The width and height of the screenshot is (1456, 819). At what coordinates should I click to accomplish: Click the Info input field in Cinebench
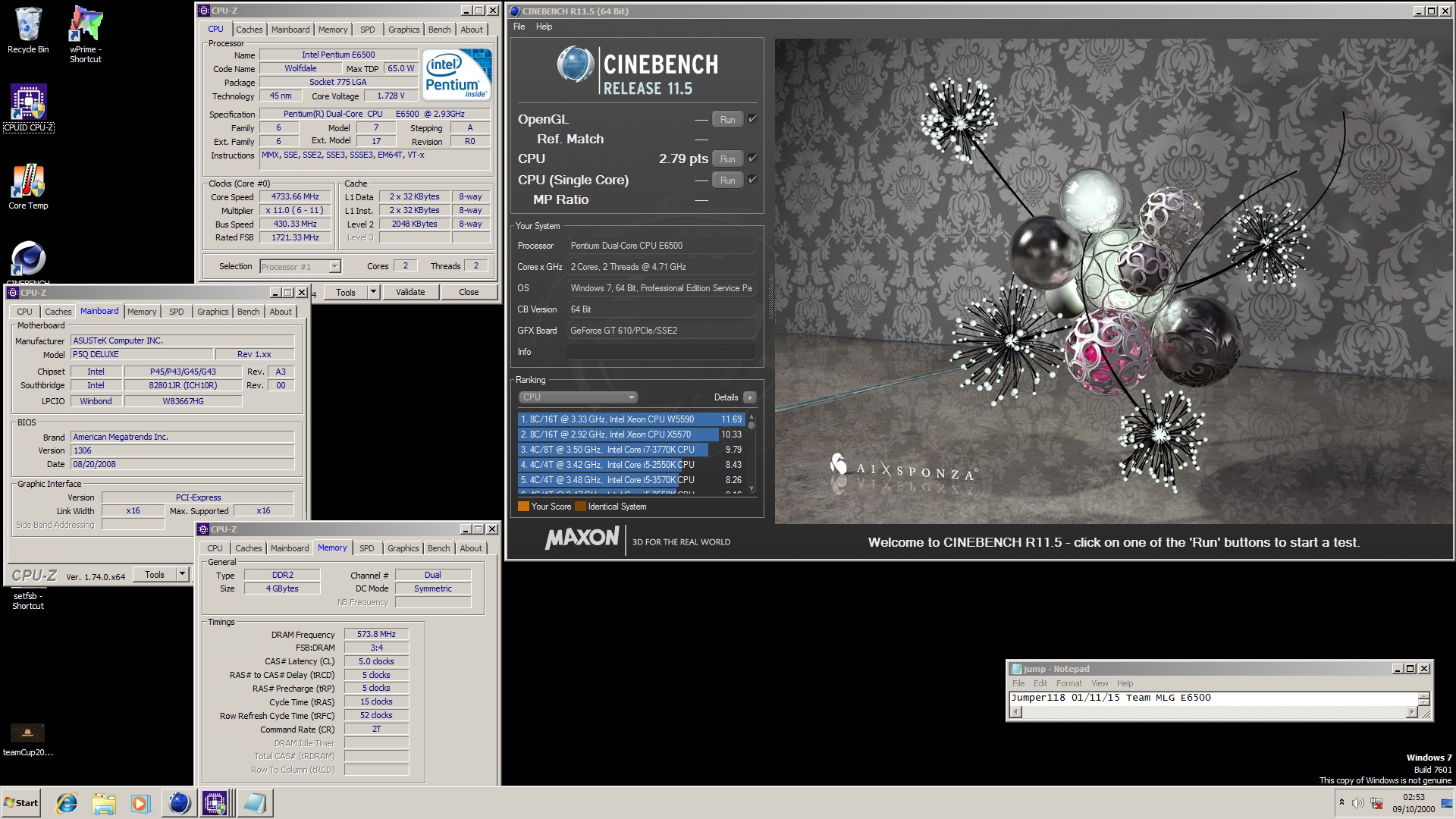pos(661,352)
